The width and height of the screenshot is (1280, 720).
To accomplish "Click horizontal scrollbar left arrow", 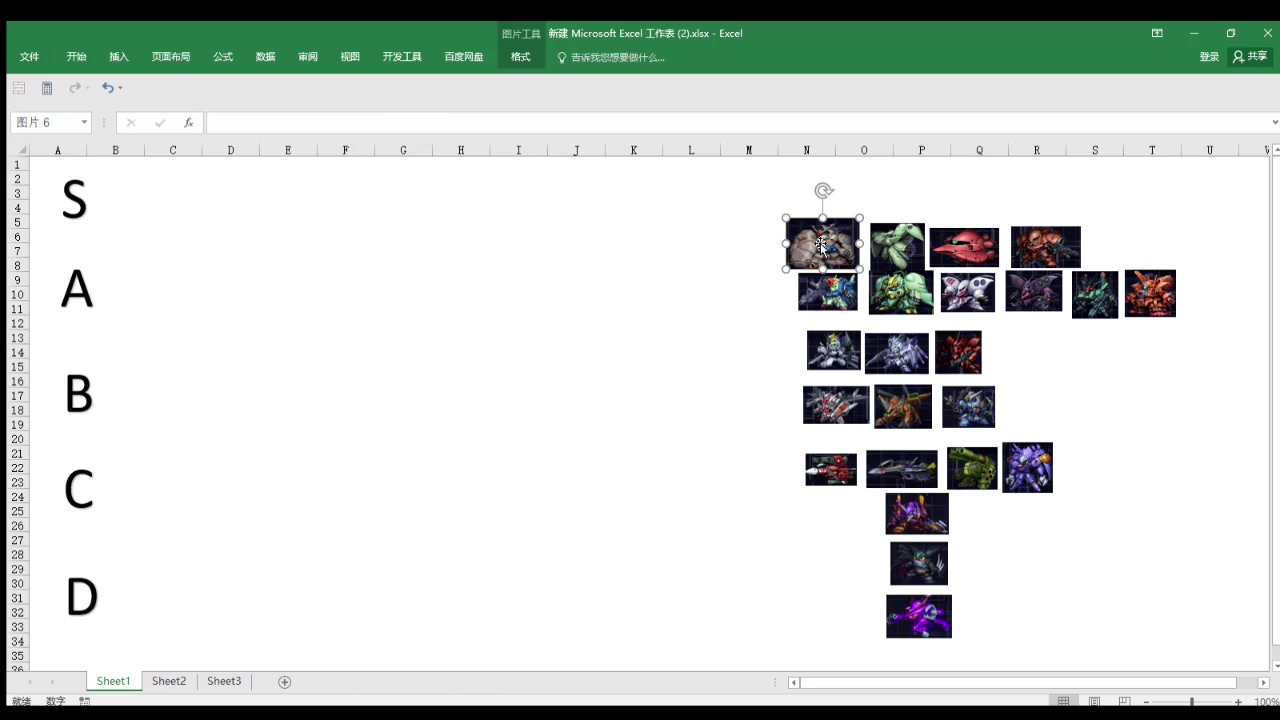I will (794, 682).
